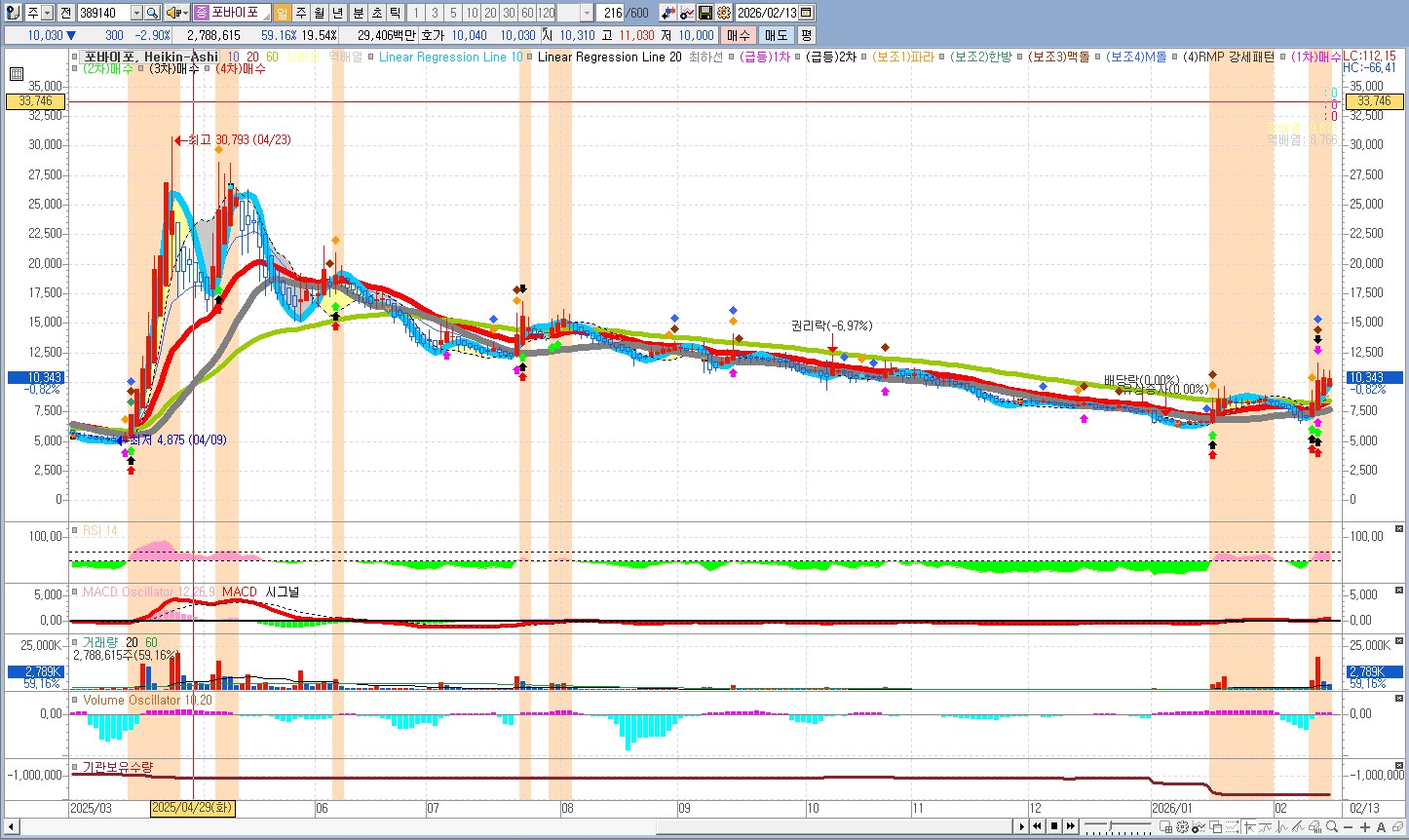Click the overlapping windows icon in bottom toolbar
The image size is (1409, 840).
(x=1215, y=826)
